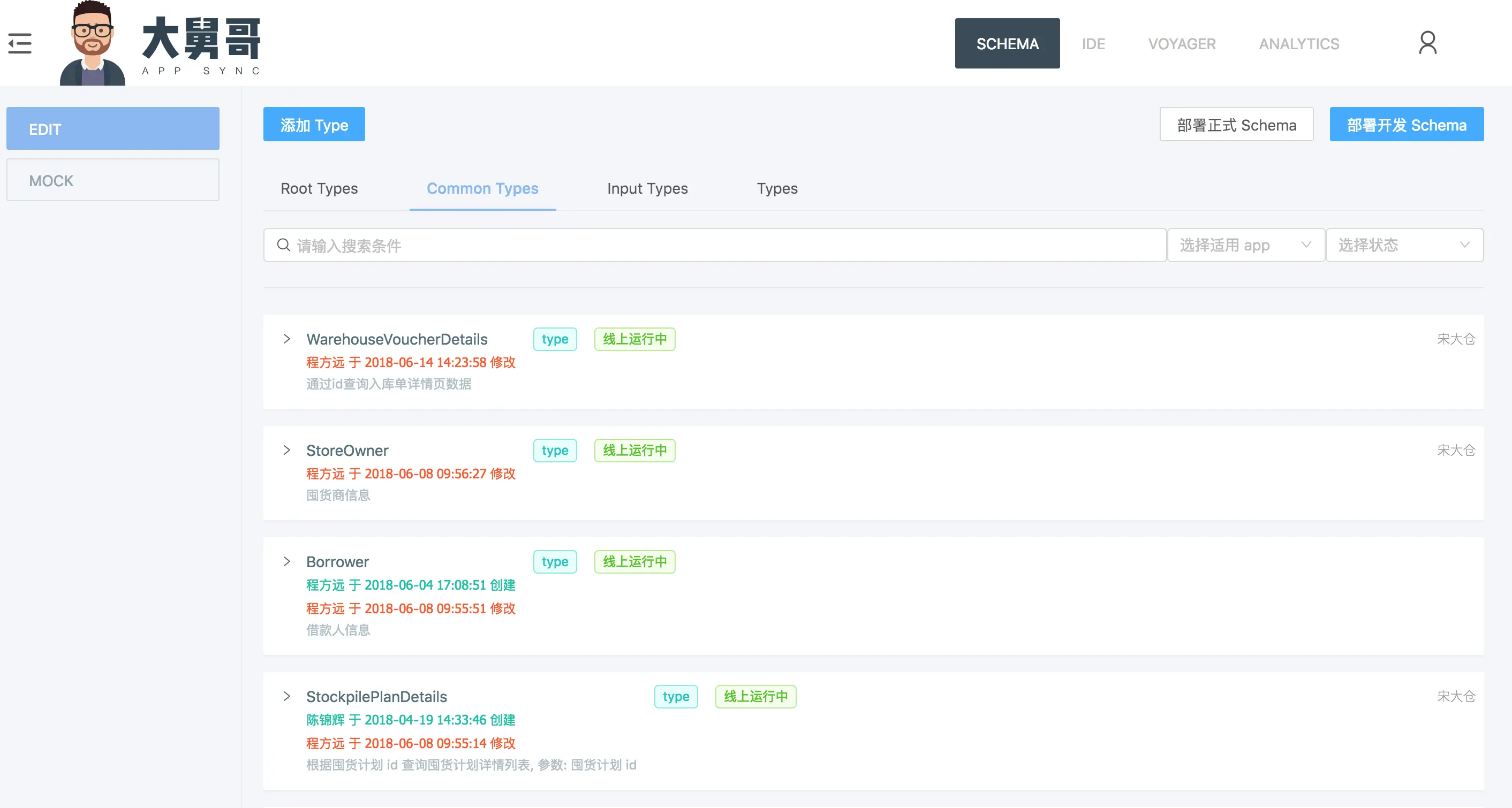Focus the search condition input field
Screen dimensions: 1512x808
[x=722, y=245]
